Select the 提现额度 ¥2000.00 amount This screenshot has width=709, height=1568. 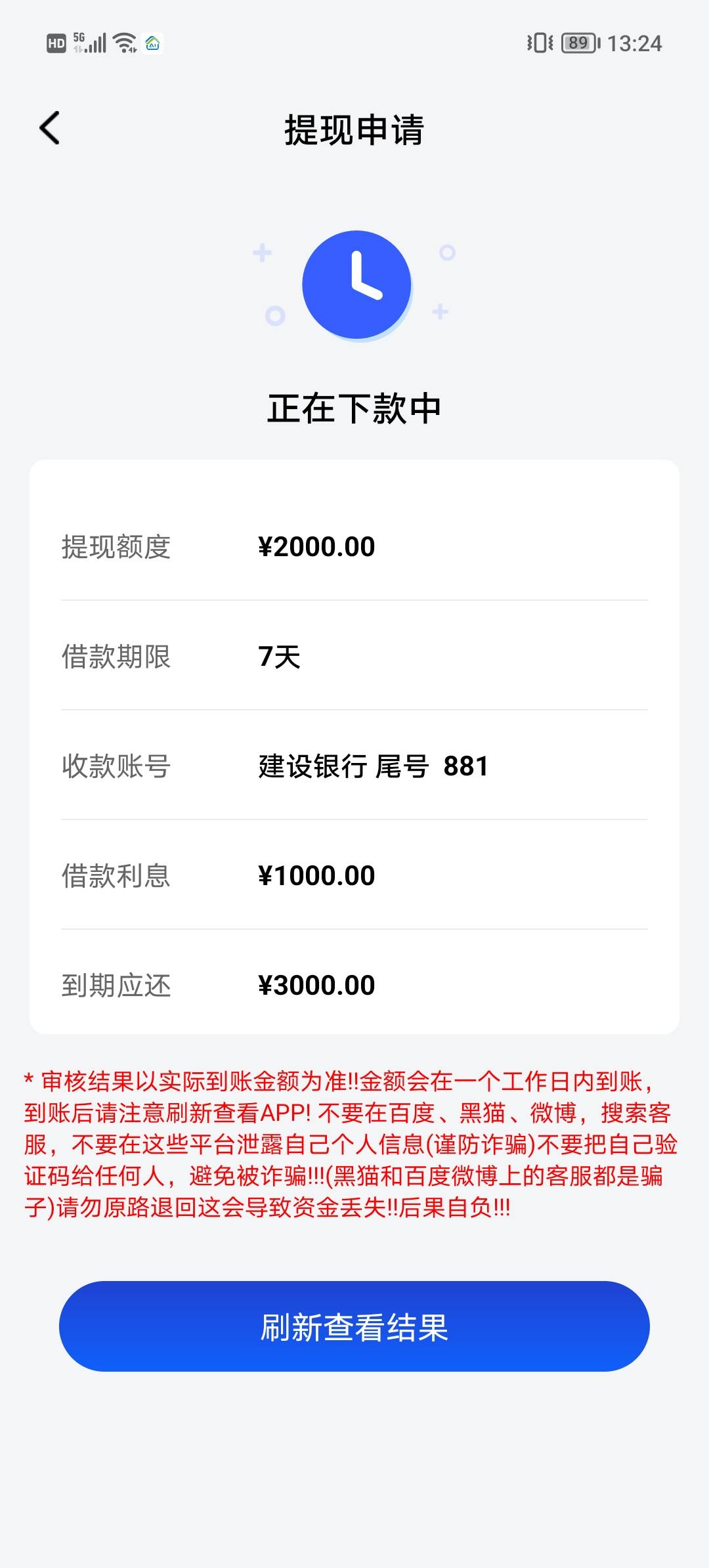(316, 547)
